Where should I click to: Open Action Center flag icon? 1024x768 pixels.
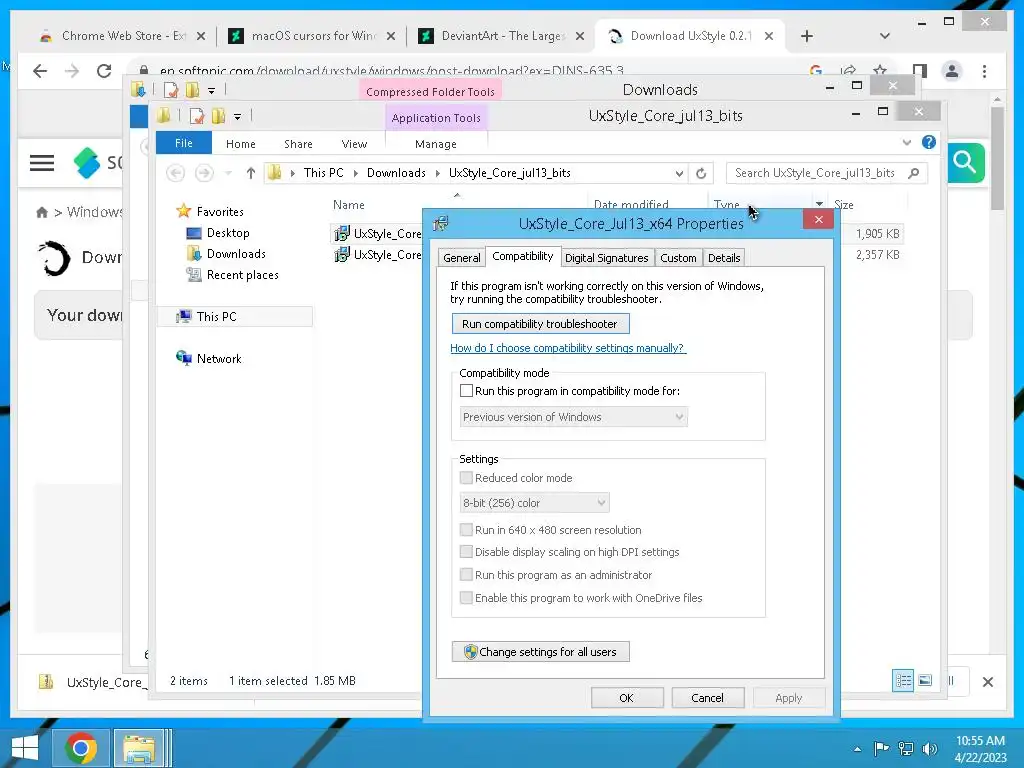(881, 748)
